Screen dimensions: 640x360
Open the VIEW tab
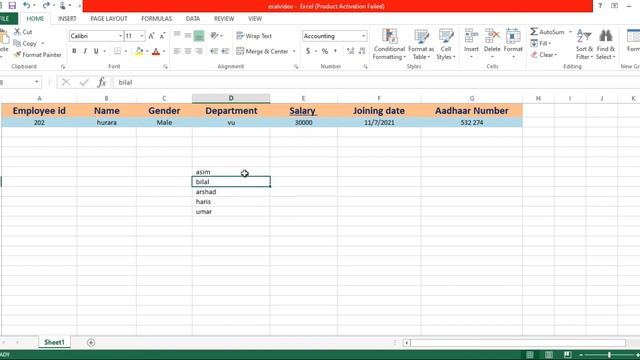[255, 19]
